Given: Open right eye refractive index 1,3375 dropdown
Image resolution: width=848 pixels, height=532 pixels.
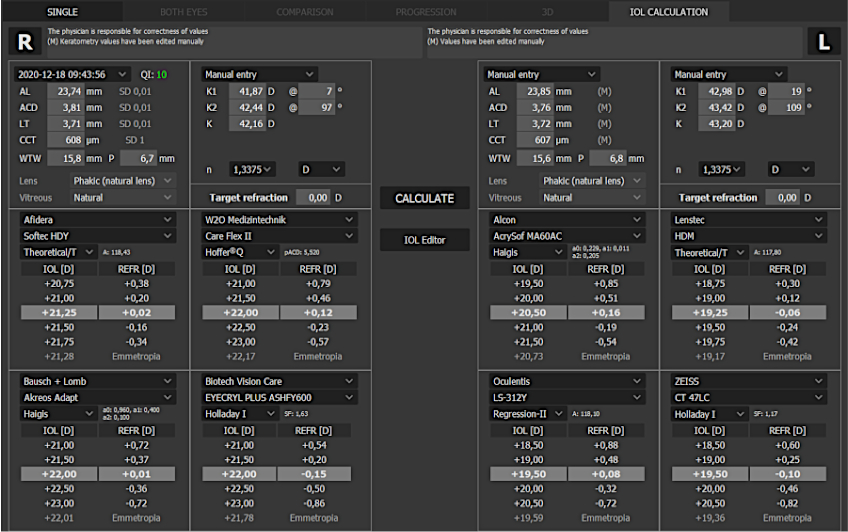Looking at the screenshot, I should tap(253, 170).
